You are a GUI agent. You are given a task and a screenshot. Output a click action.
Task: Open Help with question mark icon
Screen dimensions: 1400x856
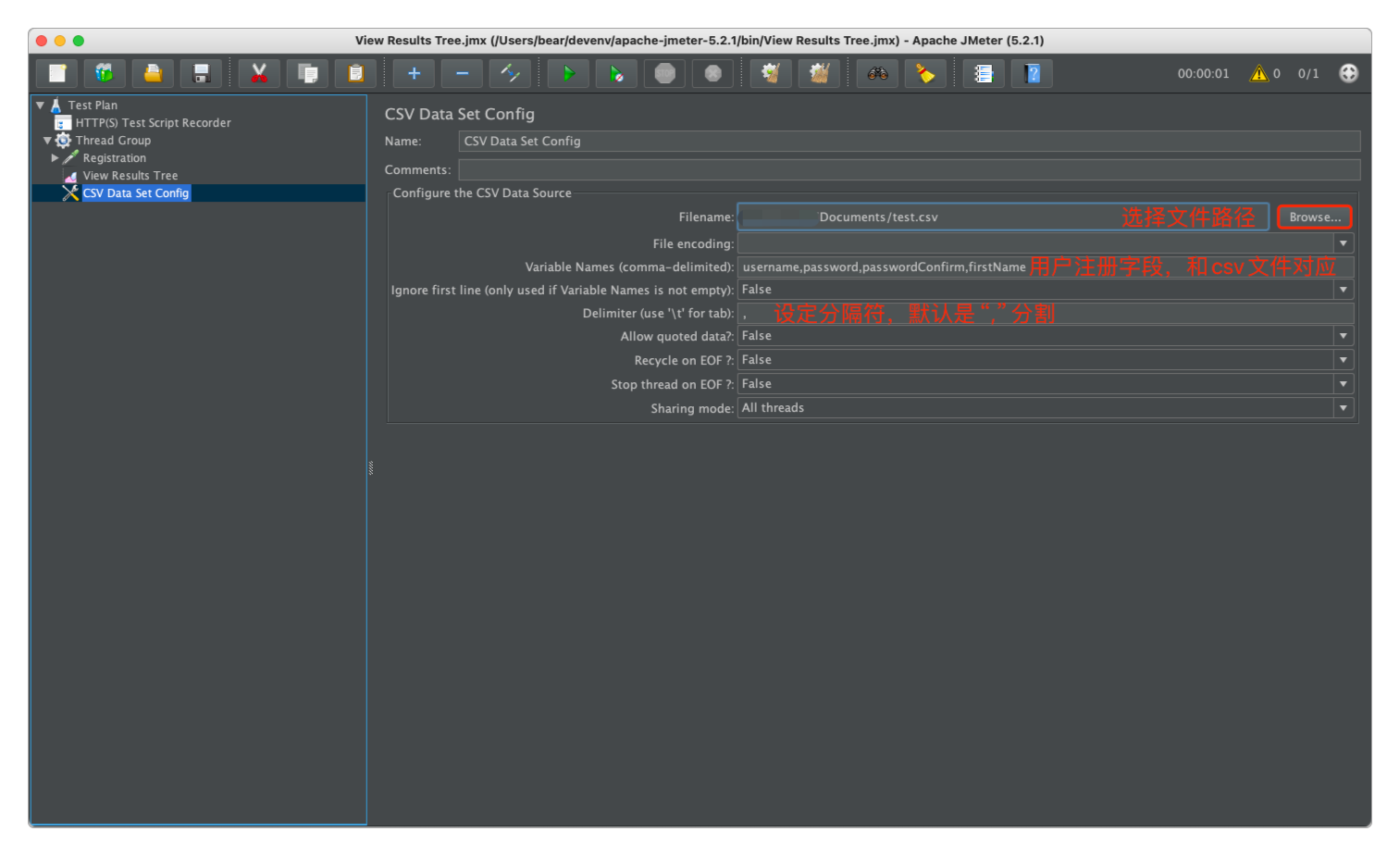[1032, 73]
